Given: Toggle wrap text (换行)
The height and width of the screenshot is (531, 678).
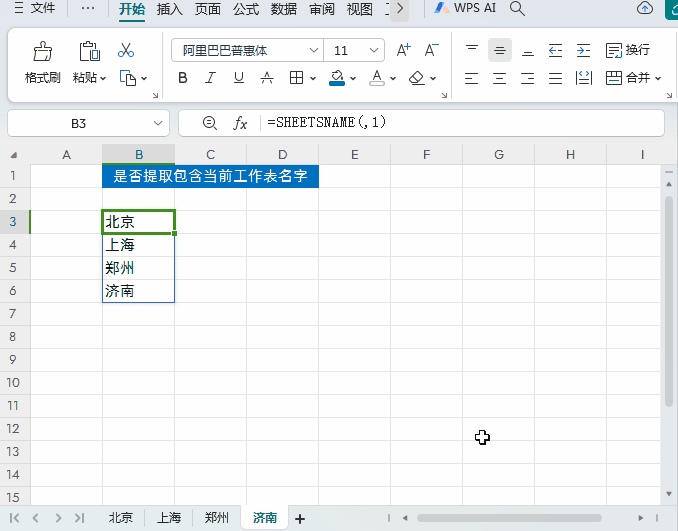Looking at the screenshot, I should [x=628, y=50].
